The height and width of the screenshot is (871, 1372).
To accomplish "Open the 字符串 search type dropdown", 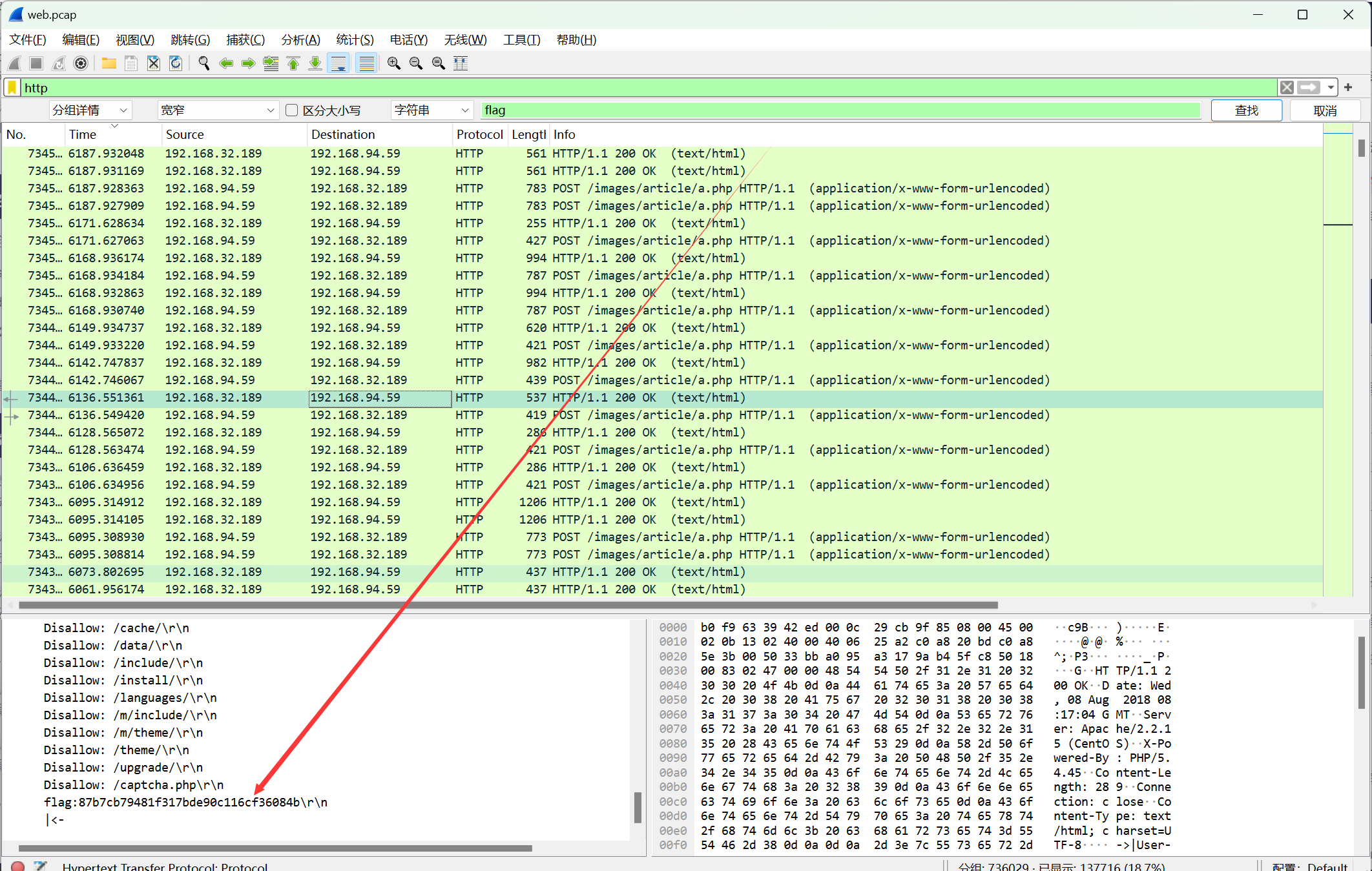I will [x=431, y=110].
